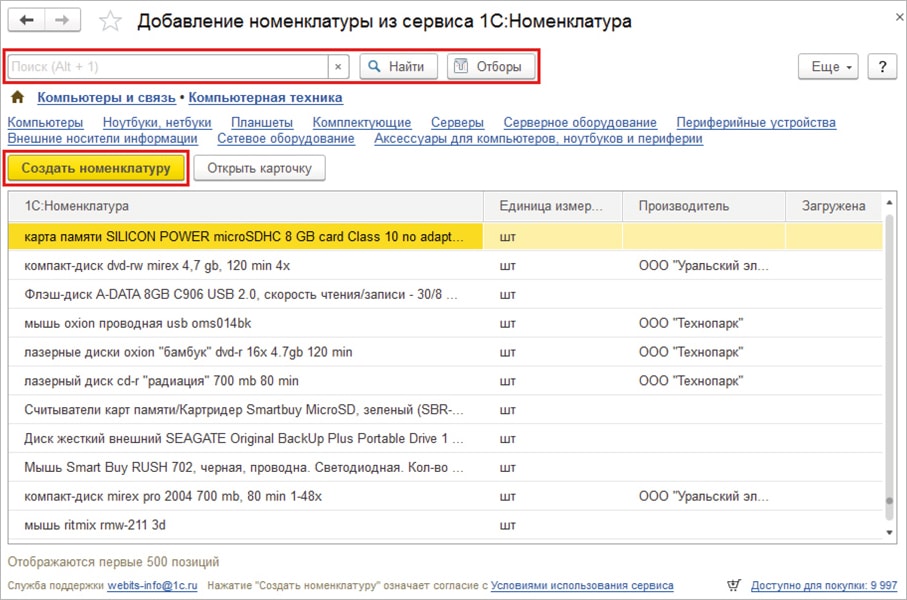Click the back navigation arrow
This screenshot has height=600, width=907.
tap(27, 21)
